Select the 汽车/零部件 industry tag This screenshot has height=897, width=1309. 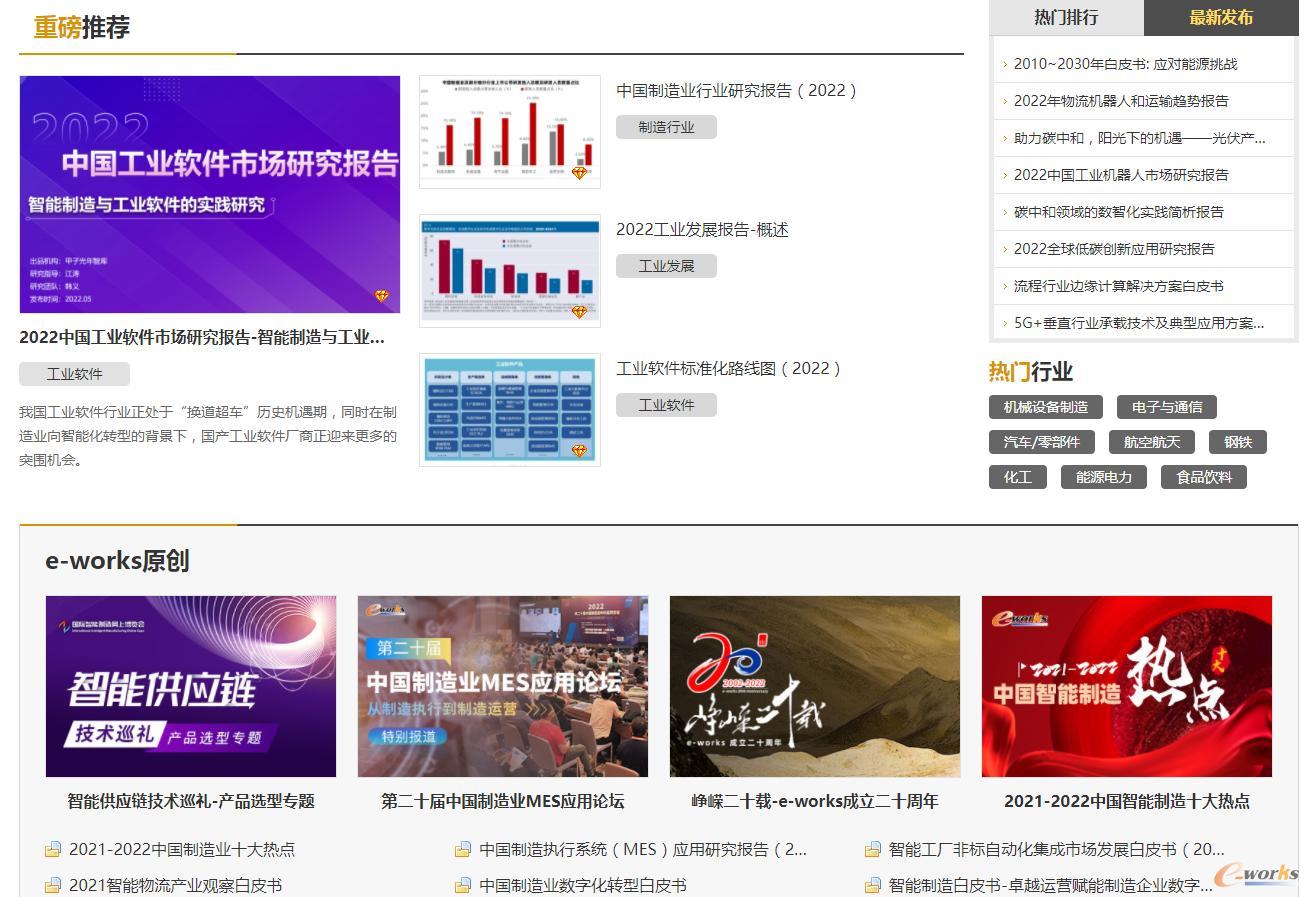click(1042, 442)
